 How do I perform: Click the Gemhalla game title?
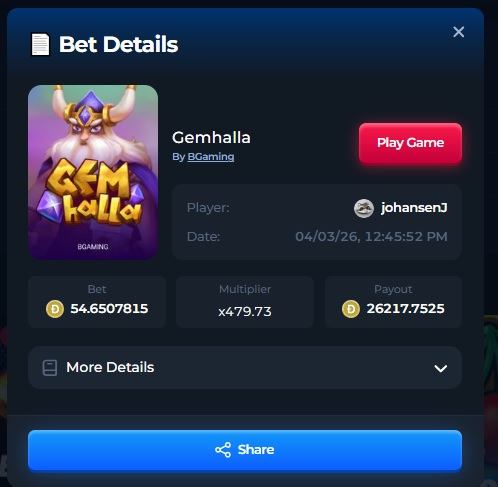[x=211, y=137]
